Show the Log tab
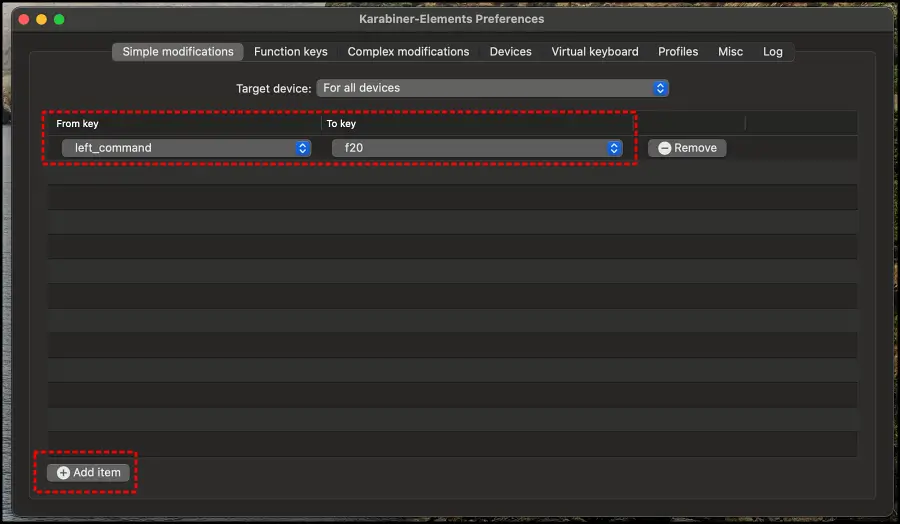This screenshot has height=524, width=900. click(772, 52)
